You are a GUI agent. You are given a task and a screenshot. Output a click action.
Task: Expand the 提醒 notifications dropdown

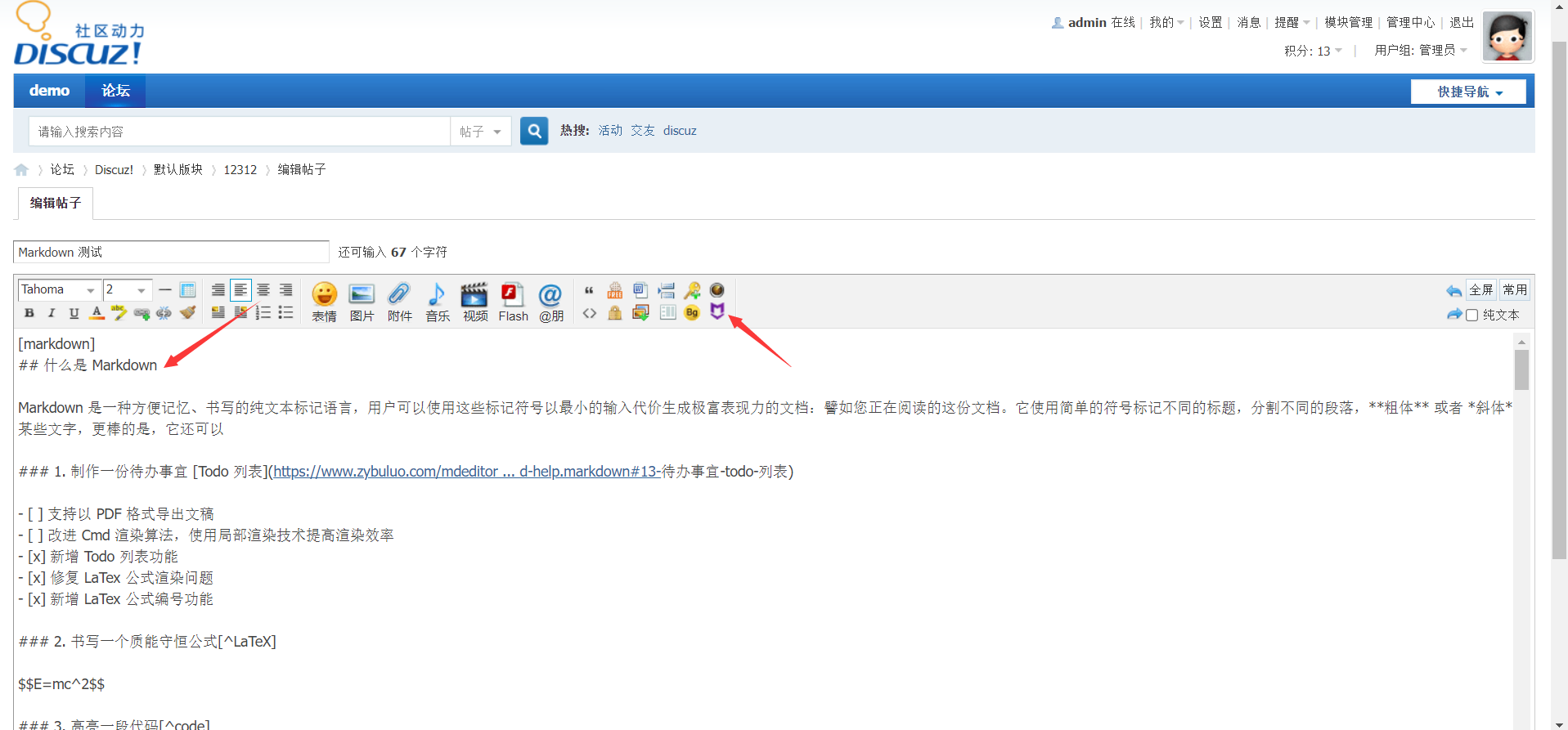pyautogui.click(x=1292, y=23)
